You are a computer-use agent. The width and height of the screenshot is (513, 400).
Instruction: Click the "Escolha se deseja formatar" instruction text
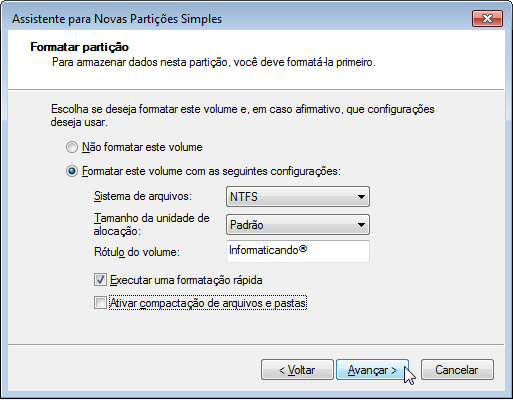243,115
